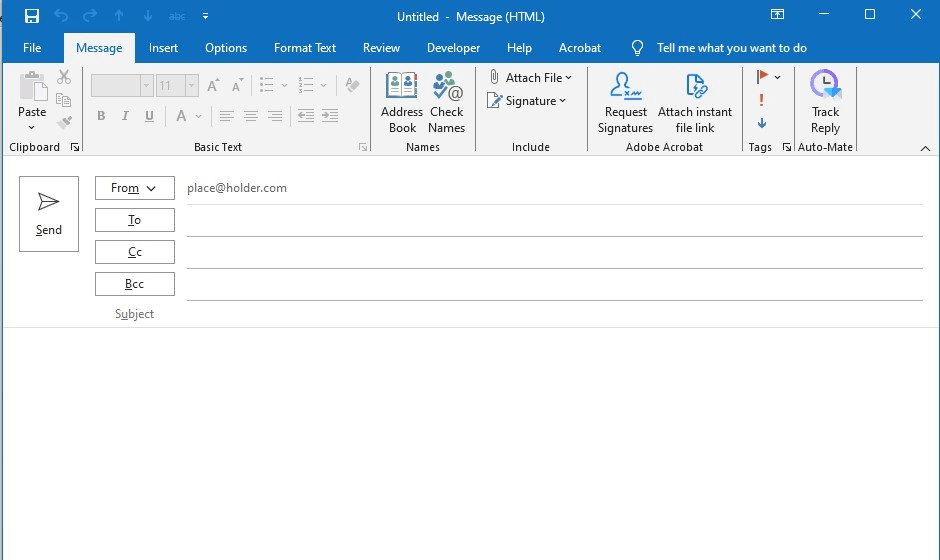
Task: Open the Review tab
Action: click(381, 48)
